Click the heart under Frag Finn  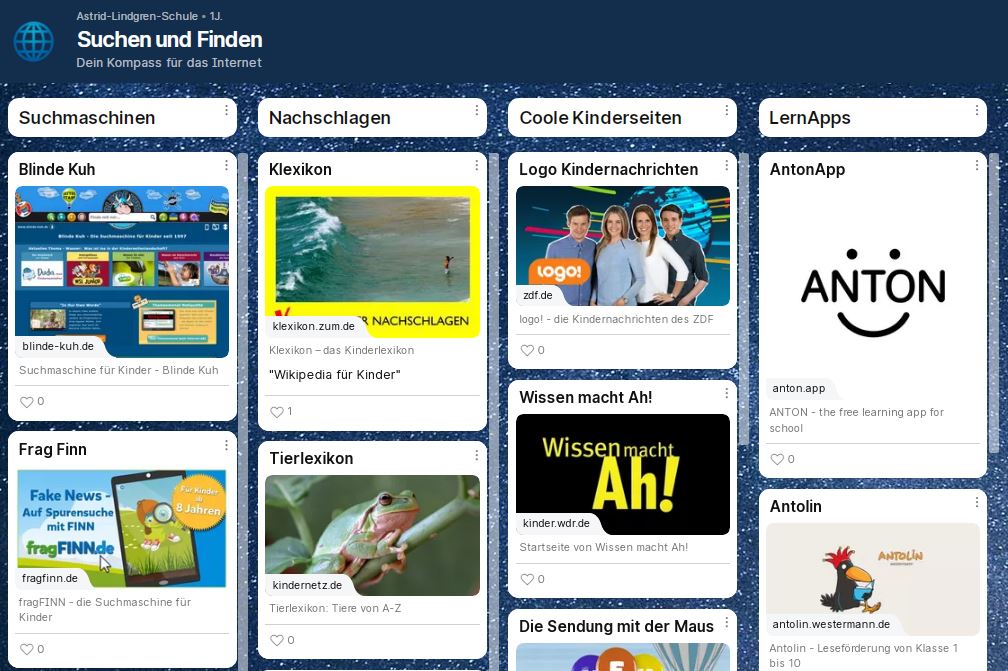pos(27,649)
